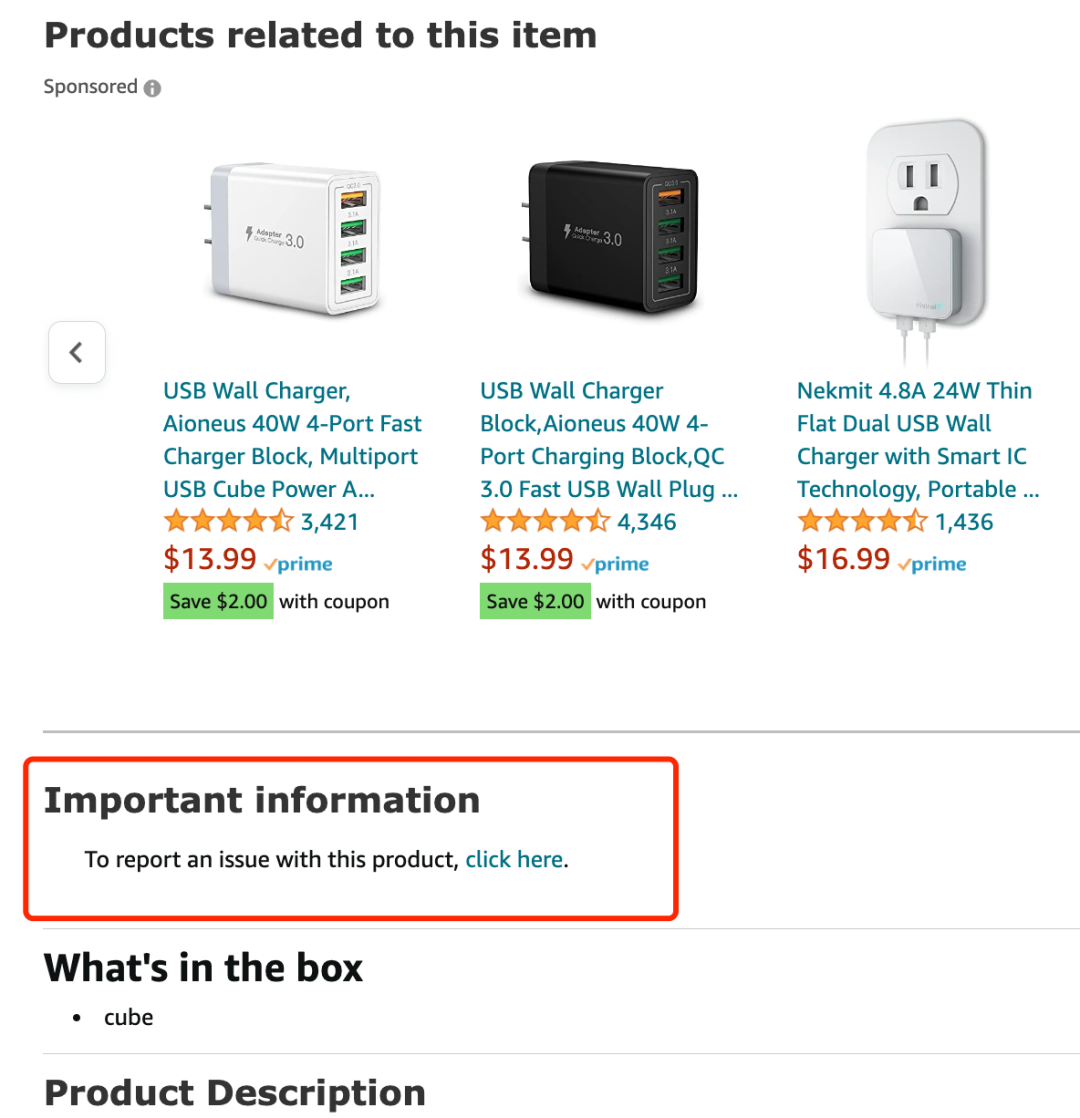The width and height of the screenshot is (1080, 1118).
Task: Click the prime badge beside $16.99
Action: [x=932, y=564]
